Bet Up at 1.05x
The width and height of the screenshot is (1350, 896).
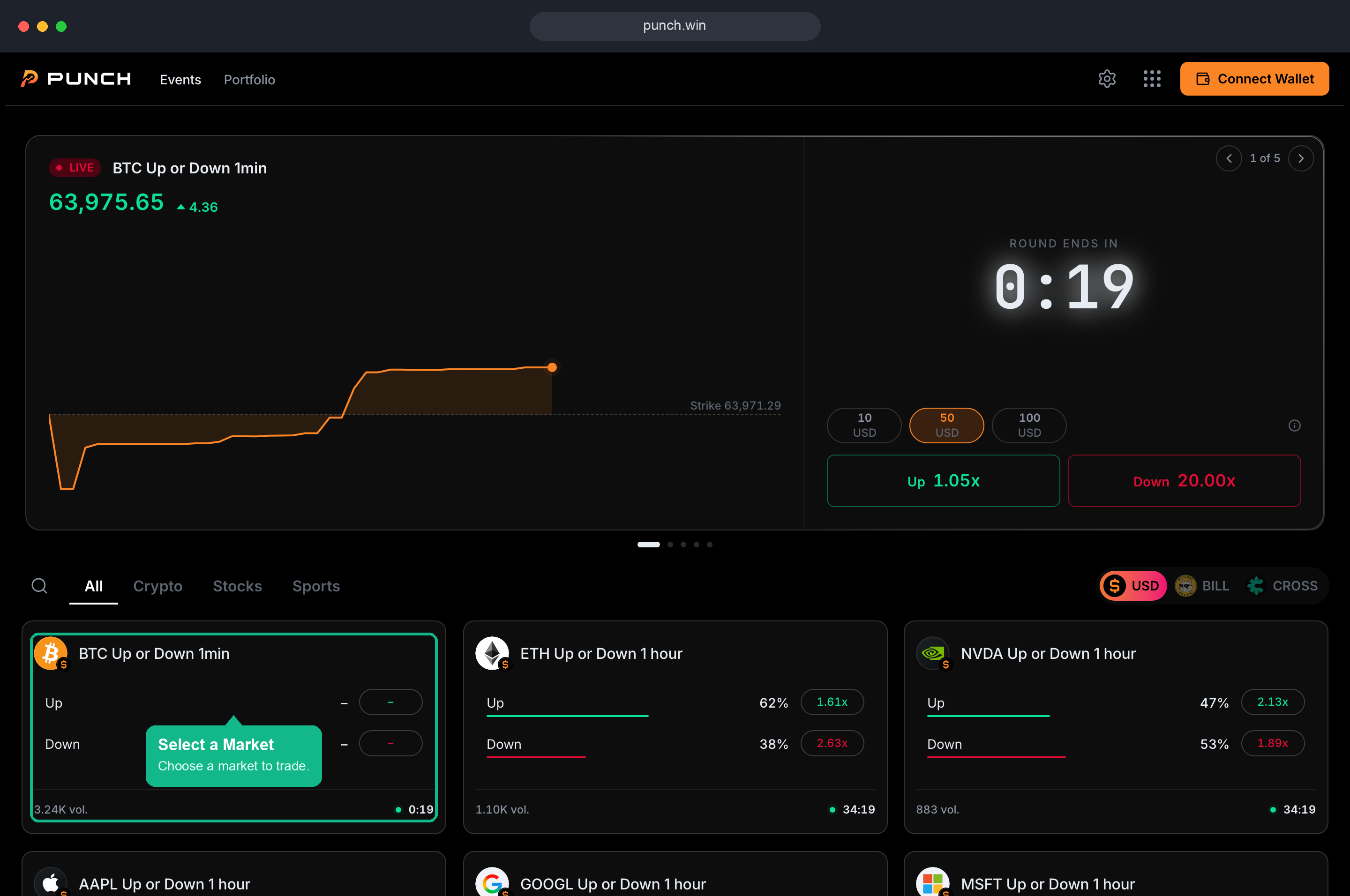[943, 481]
